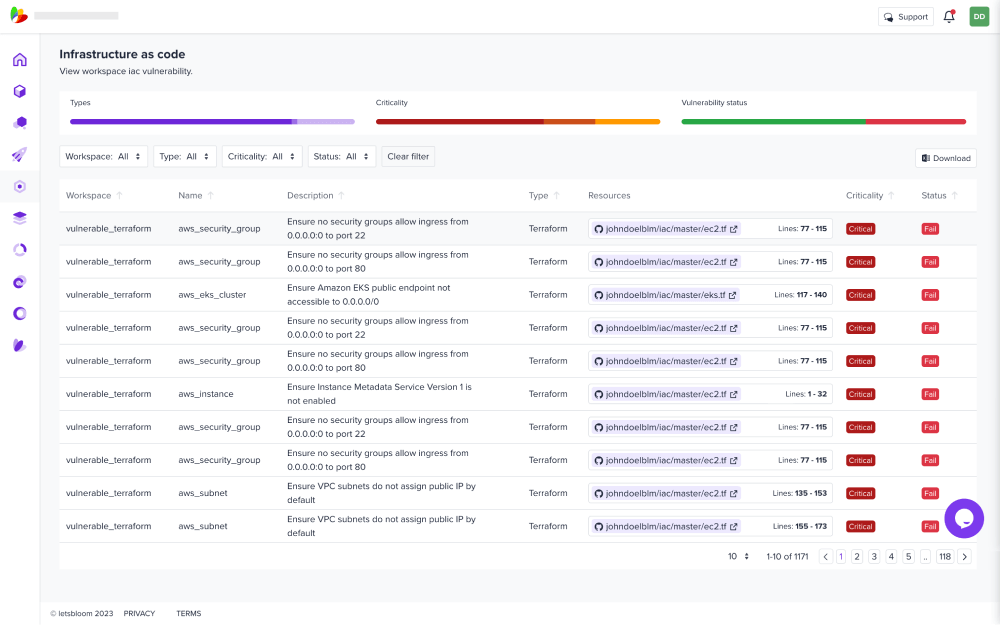Open the chat bubble widget
1000x625 pixels.
pos(964,518)
